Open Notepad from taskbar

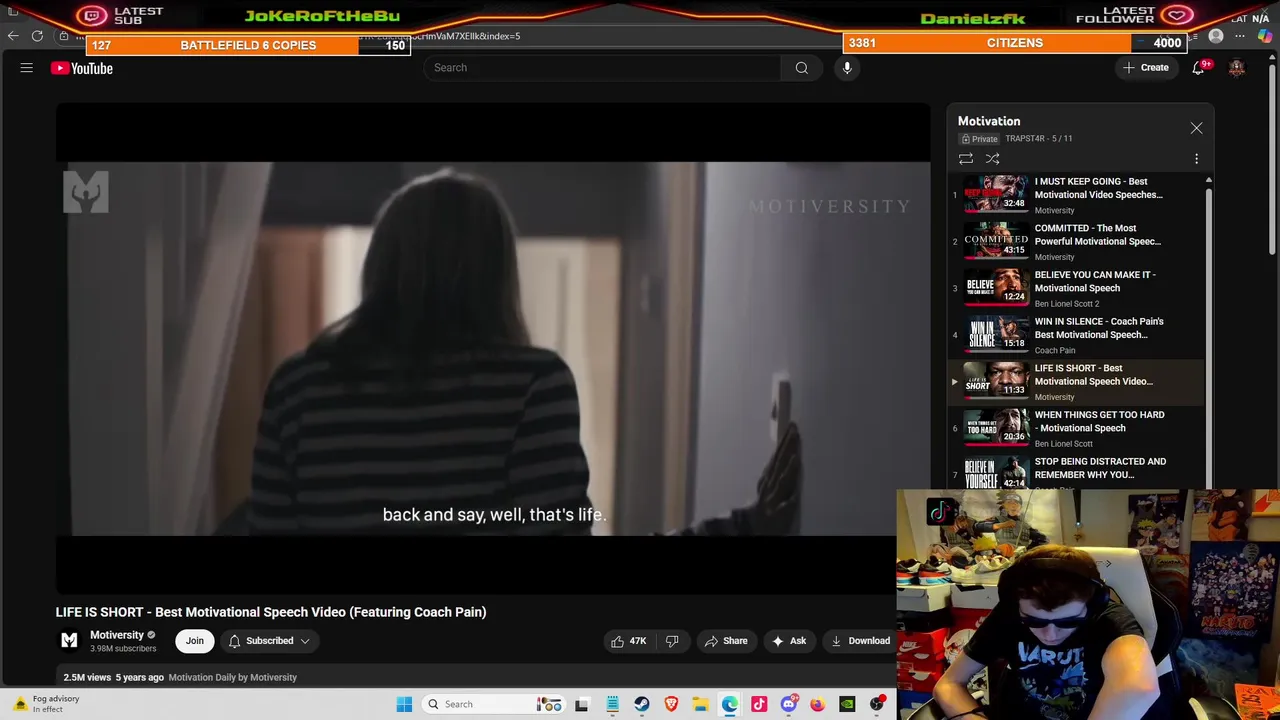pyautogui.click(x=612, y=704)
